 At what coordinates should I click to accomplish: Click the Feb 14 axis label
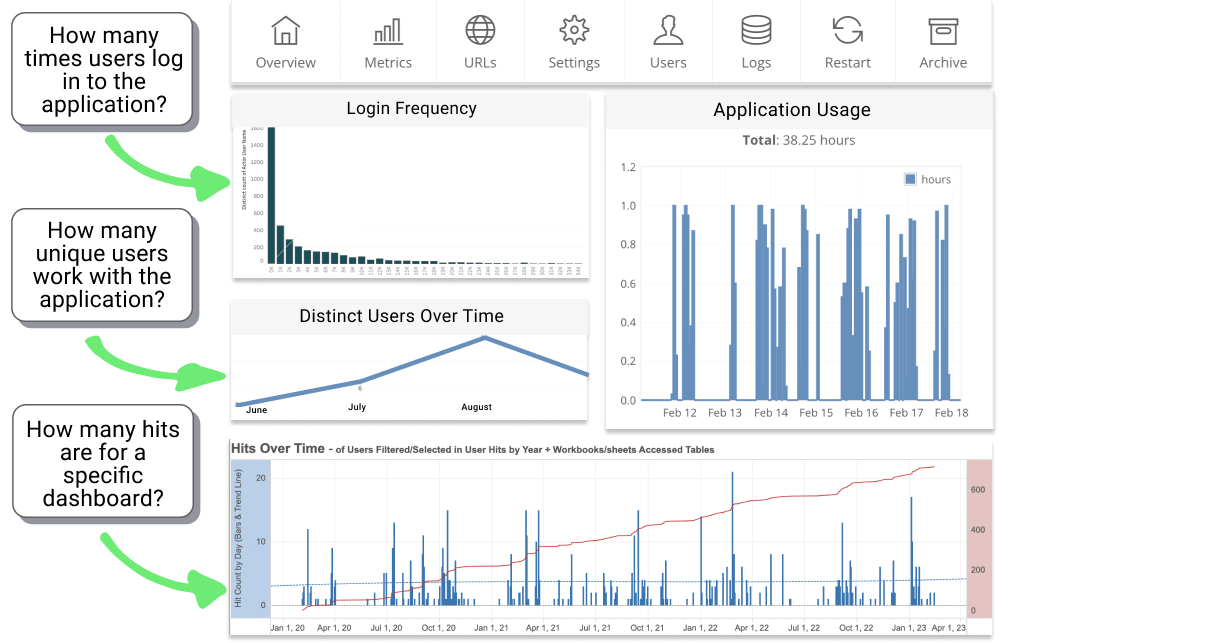point(771,412)
